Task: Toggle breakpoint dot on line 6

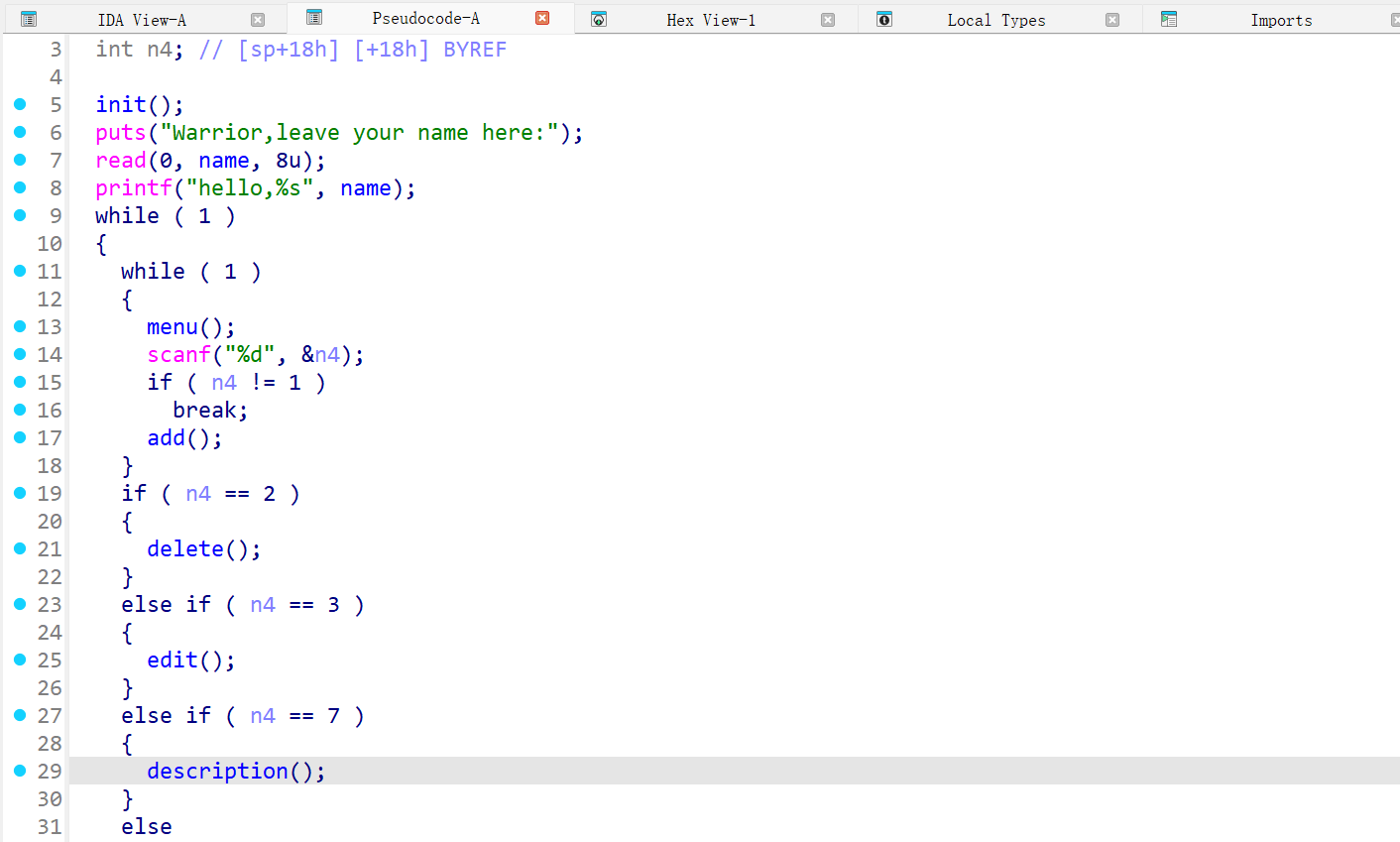Action: point(20,132)
